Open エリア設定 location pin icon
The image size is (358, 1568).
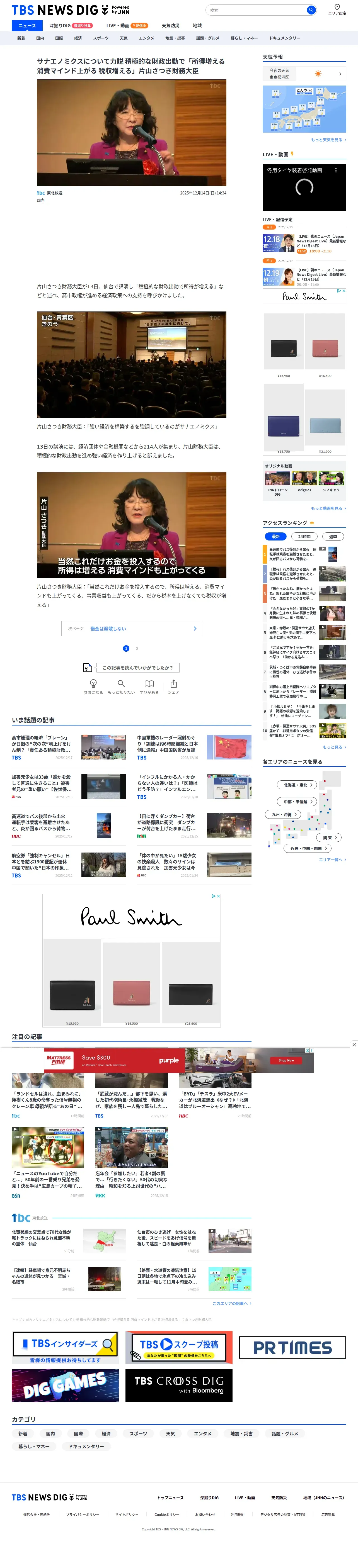[x=337, y=7]
